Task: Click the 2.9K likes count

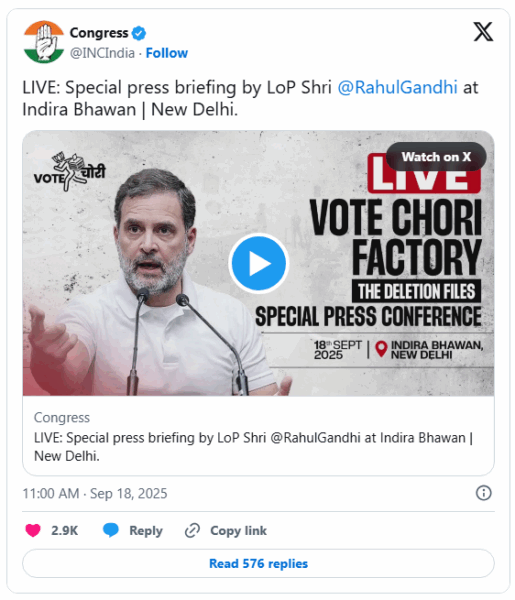Action: click(x=65, y=530)
